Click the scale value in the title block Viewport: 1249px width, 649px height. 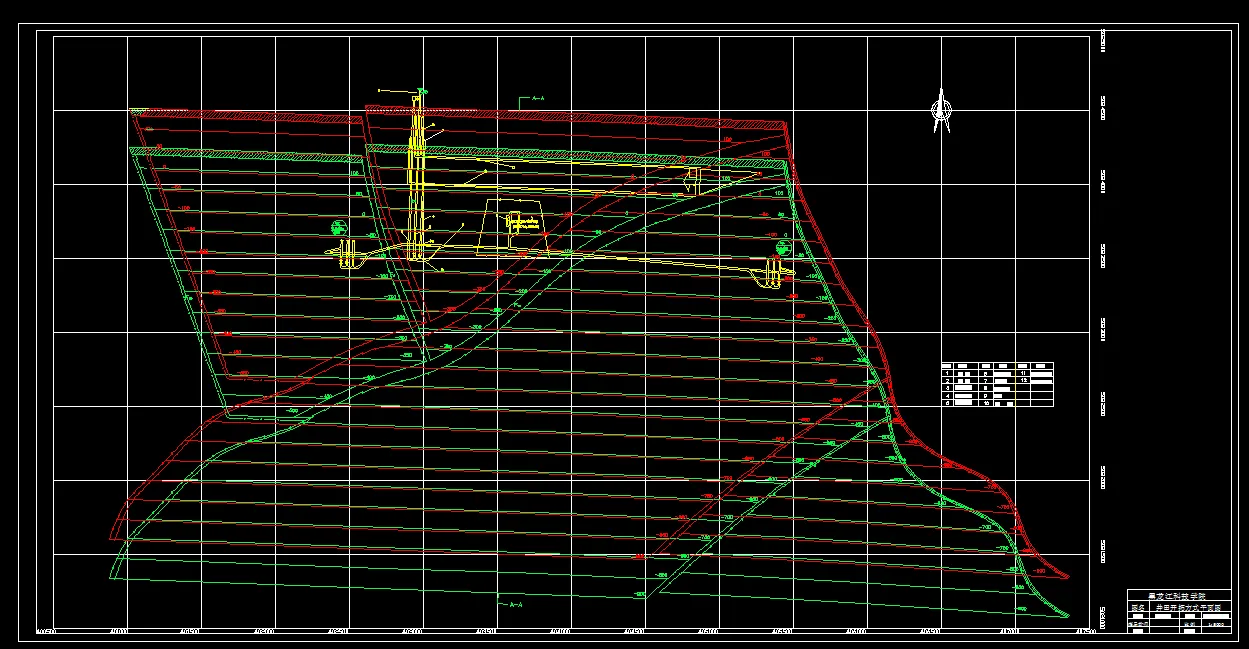pos(1216,624)
